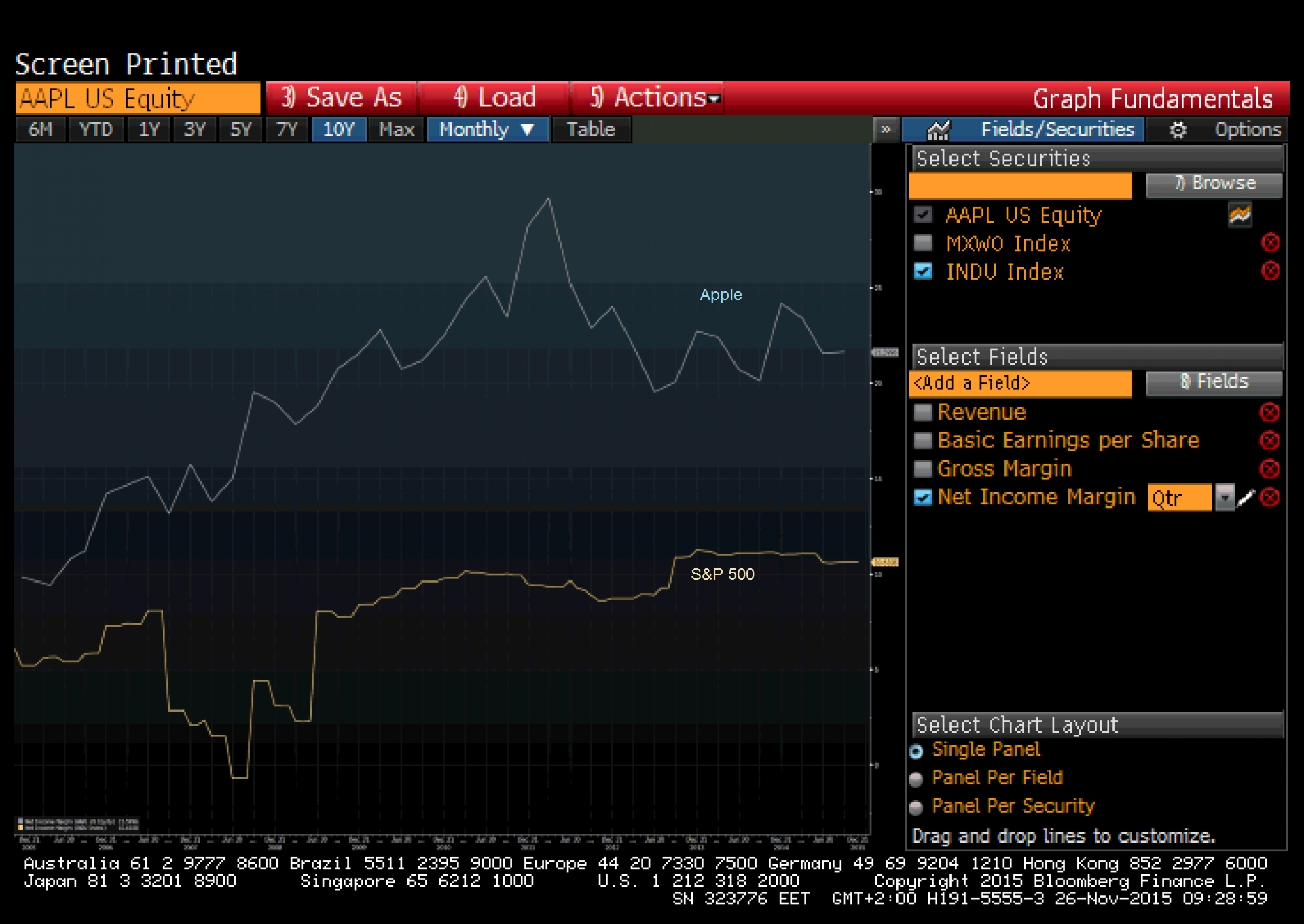Open the Monthly periodicity dropdown
Image resolution: width=1304 pixels, height=924 pixels.
(487, 129)
